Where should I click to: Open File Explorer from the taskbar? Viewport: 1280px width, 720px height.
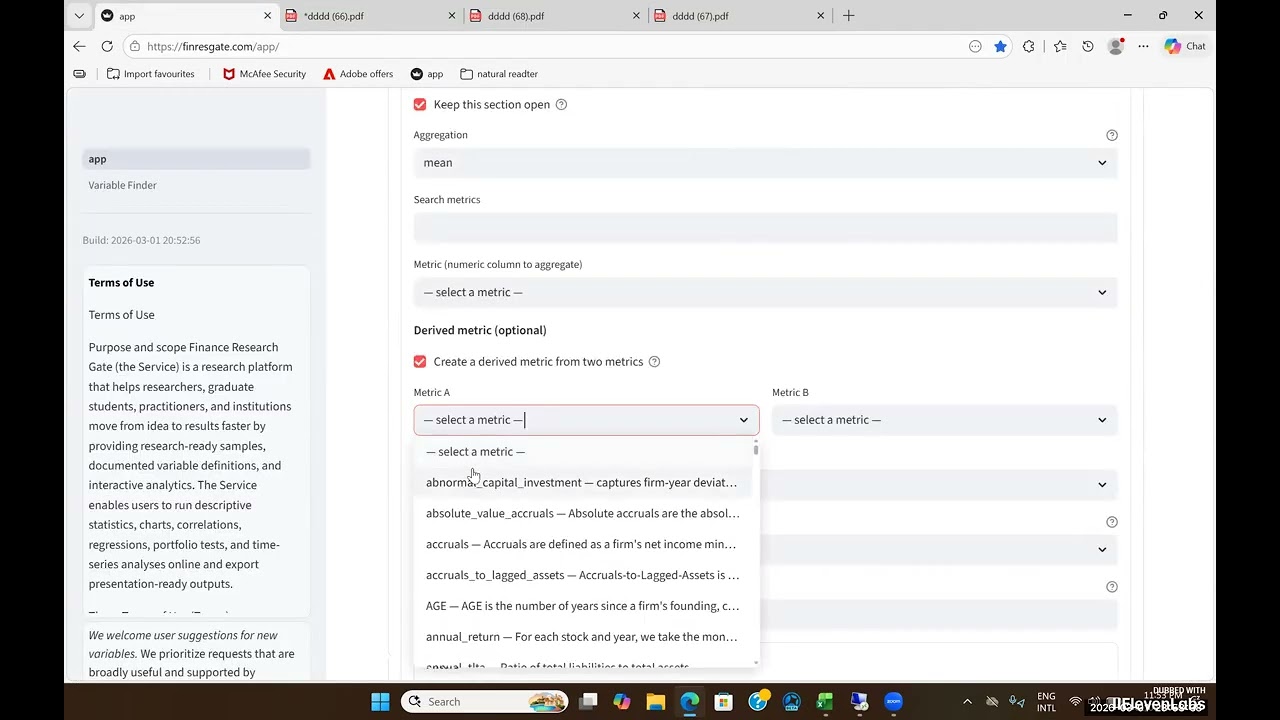[x=655, y=701]
